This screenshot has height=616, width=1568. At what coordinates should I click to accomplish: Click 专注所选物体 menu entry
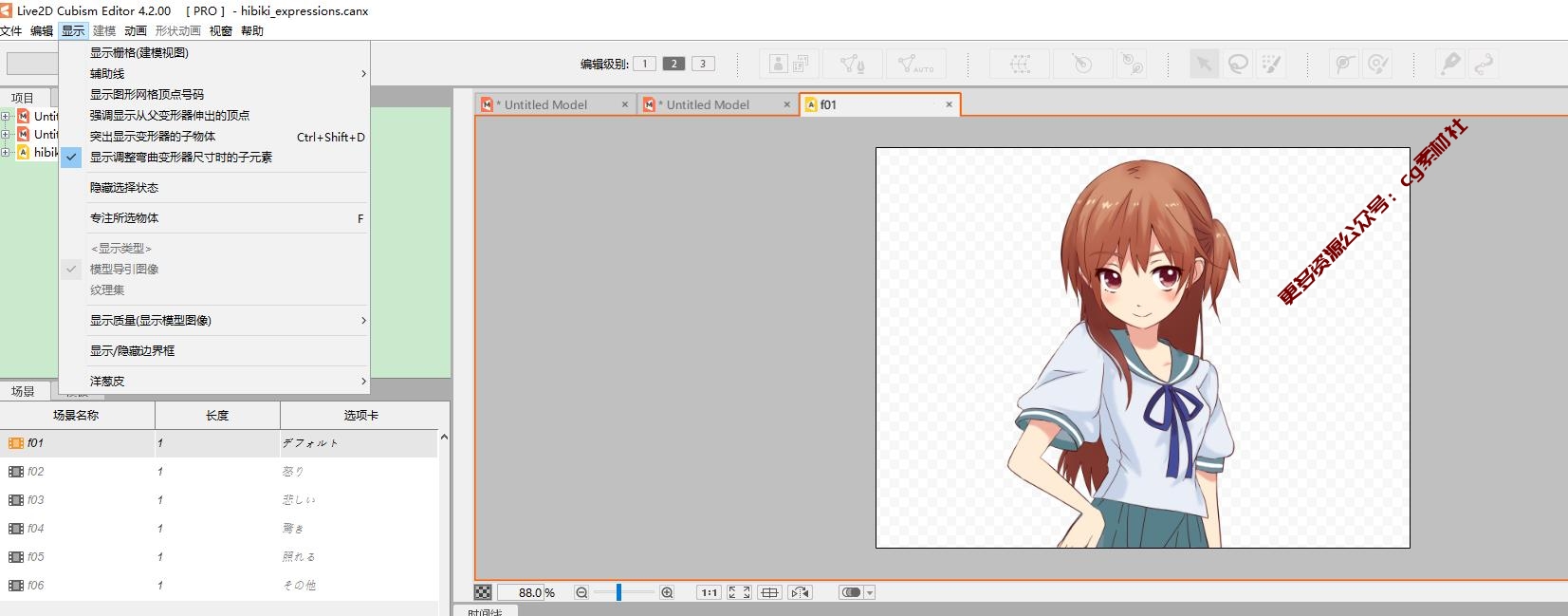coord(213,218)
